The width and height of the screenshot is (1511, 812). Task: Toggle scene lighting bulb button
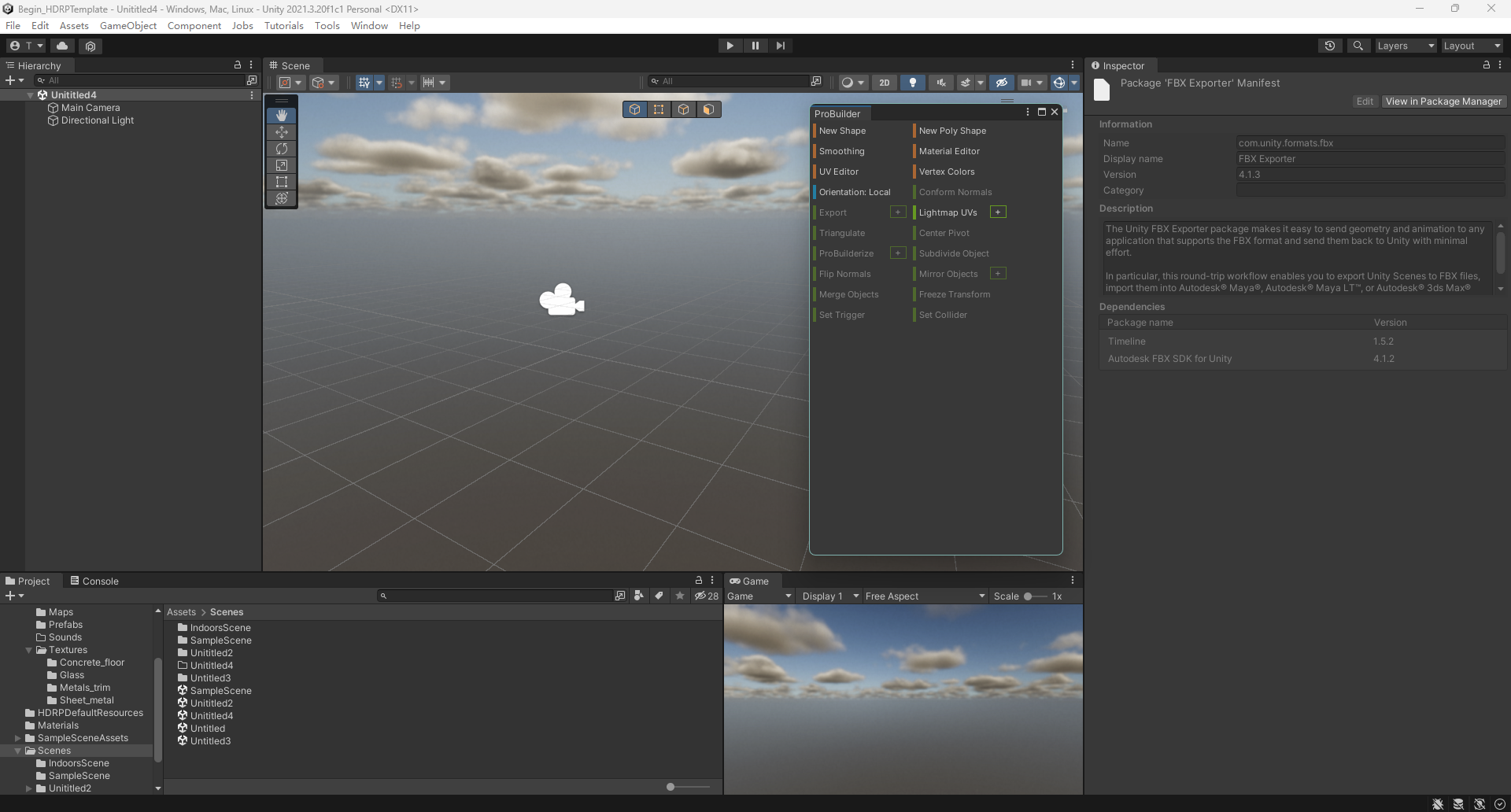click(x=913, y=82)
